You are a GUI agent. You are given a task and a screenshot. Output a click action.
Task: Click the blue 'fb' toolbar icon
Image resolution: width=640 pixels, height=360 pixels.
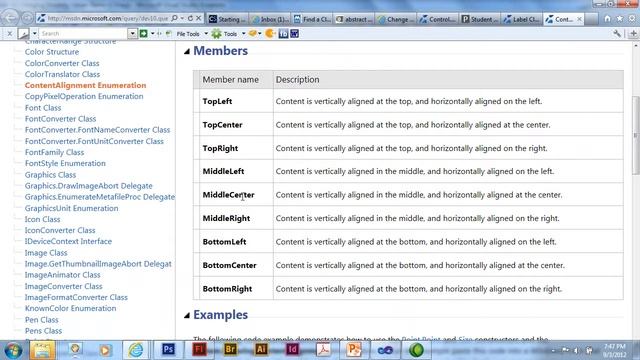pyautogui.click(x=283, y=33)
